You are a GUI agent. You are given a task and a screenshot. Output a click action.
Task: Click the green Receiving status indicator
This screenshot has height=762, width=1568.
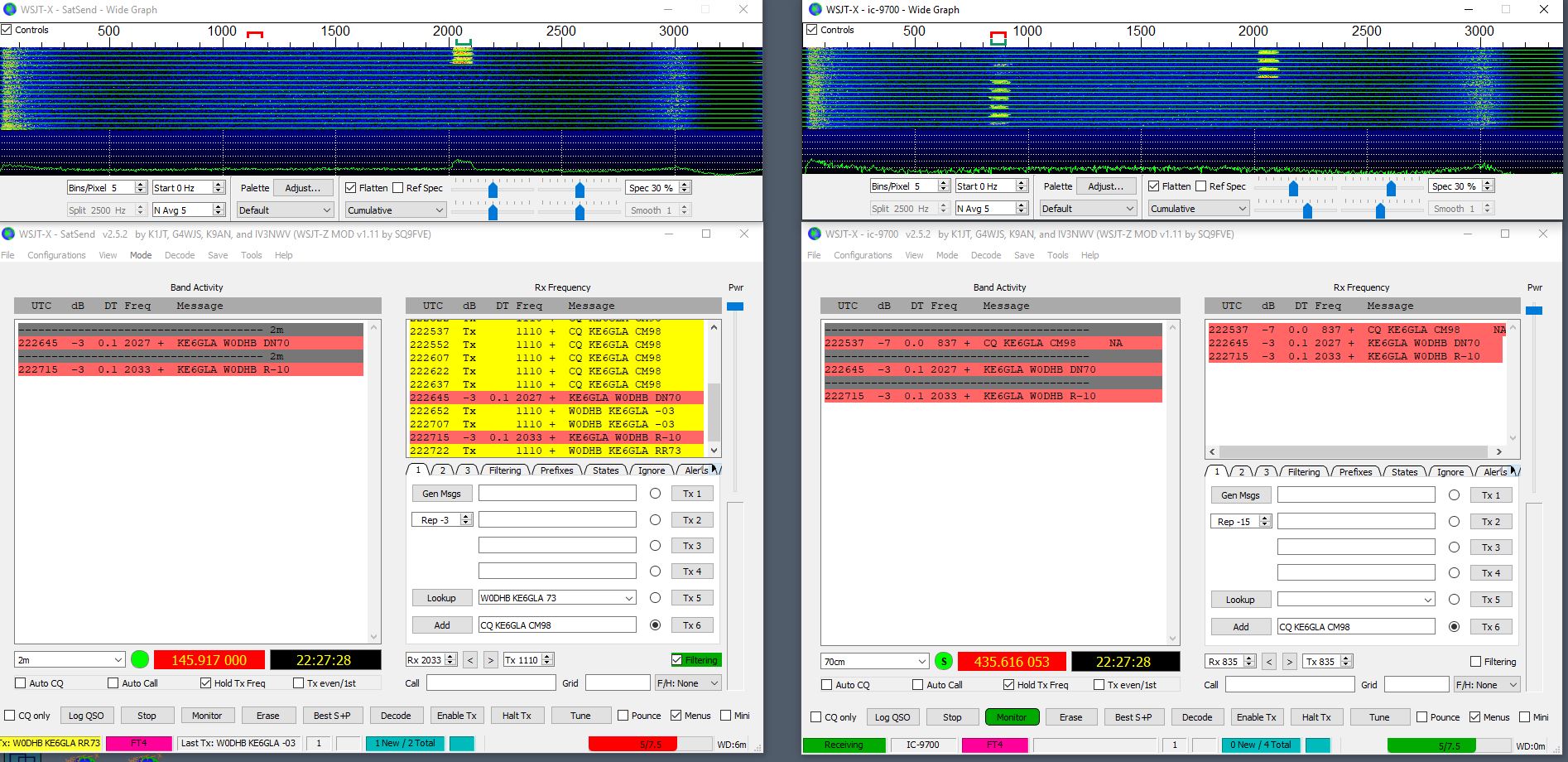click(843, 745)
